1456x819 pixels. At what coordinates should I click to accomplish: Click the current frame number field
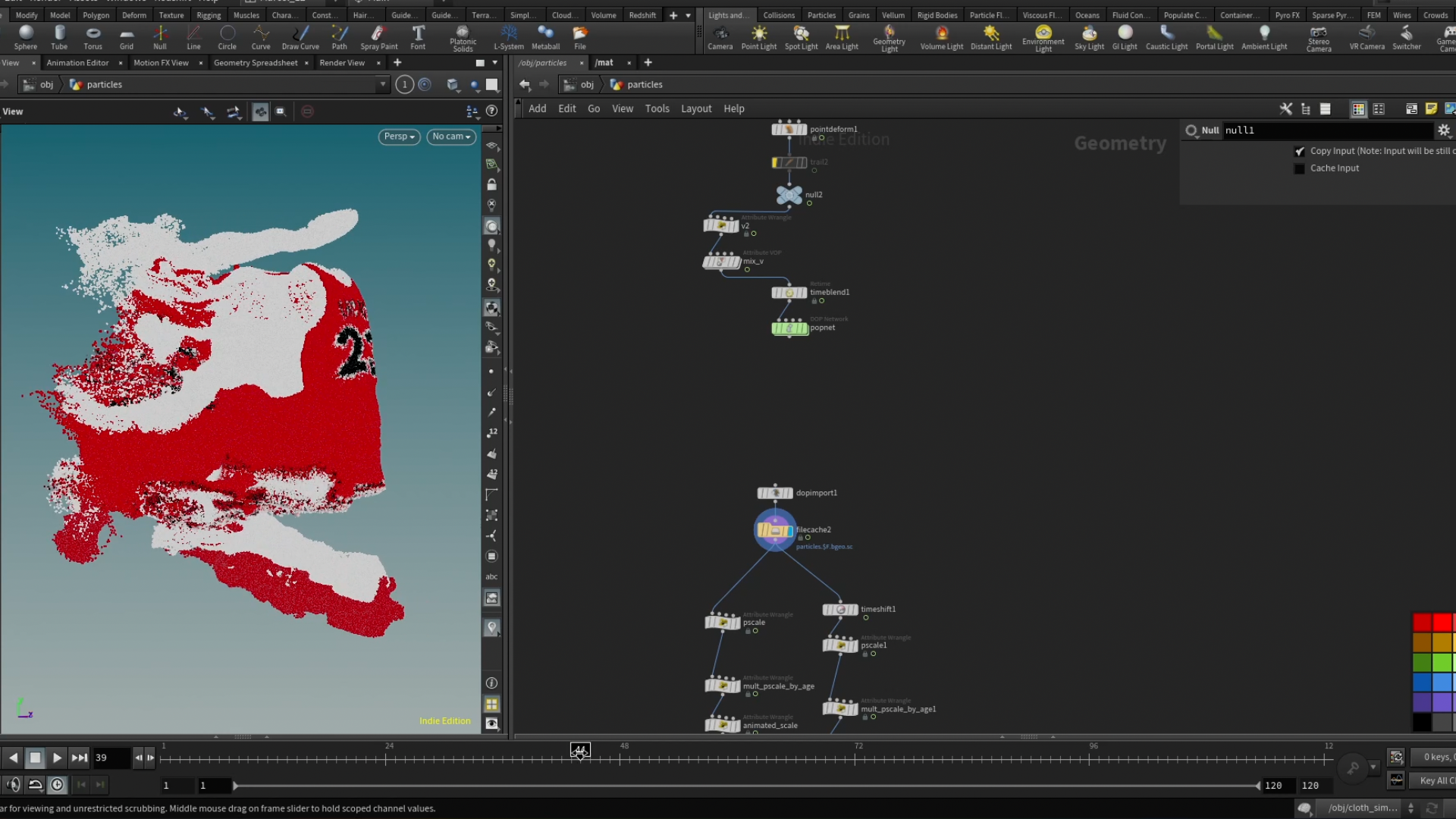110,758
